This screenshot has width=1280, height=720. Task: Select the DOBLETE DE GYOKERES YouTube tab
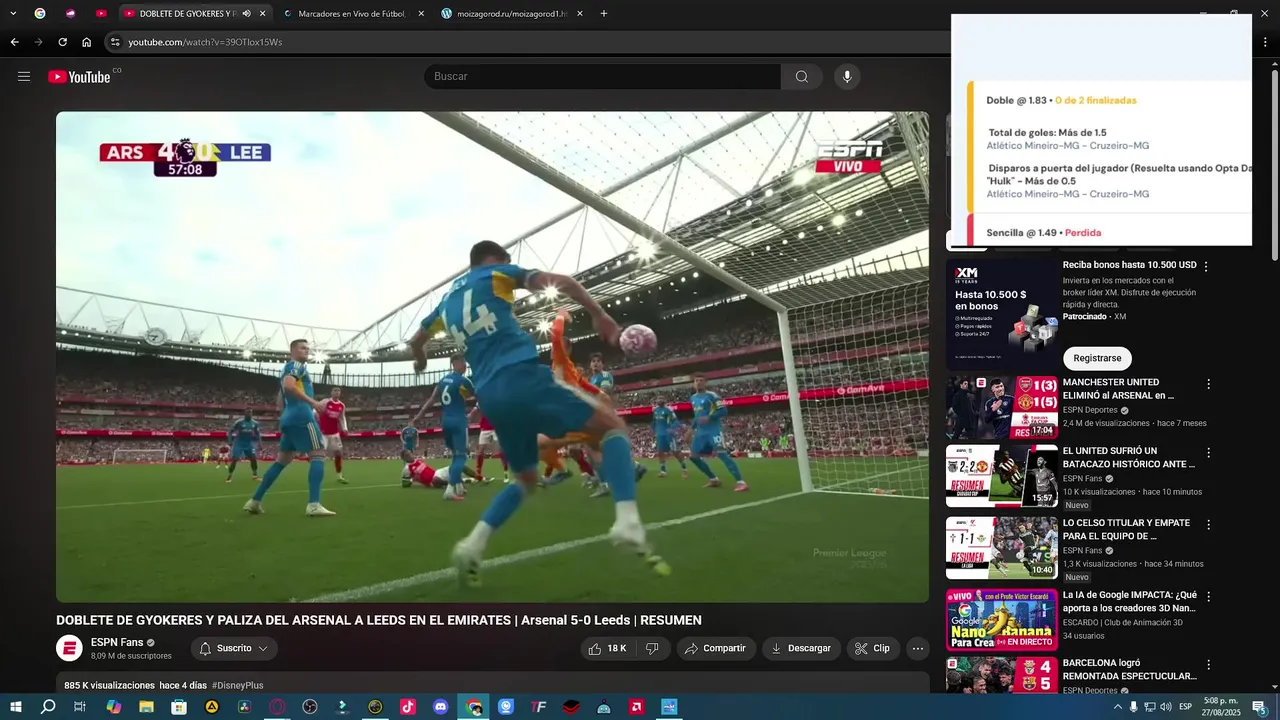[195, 14]
